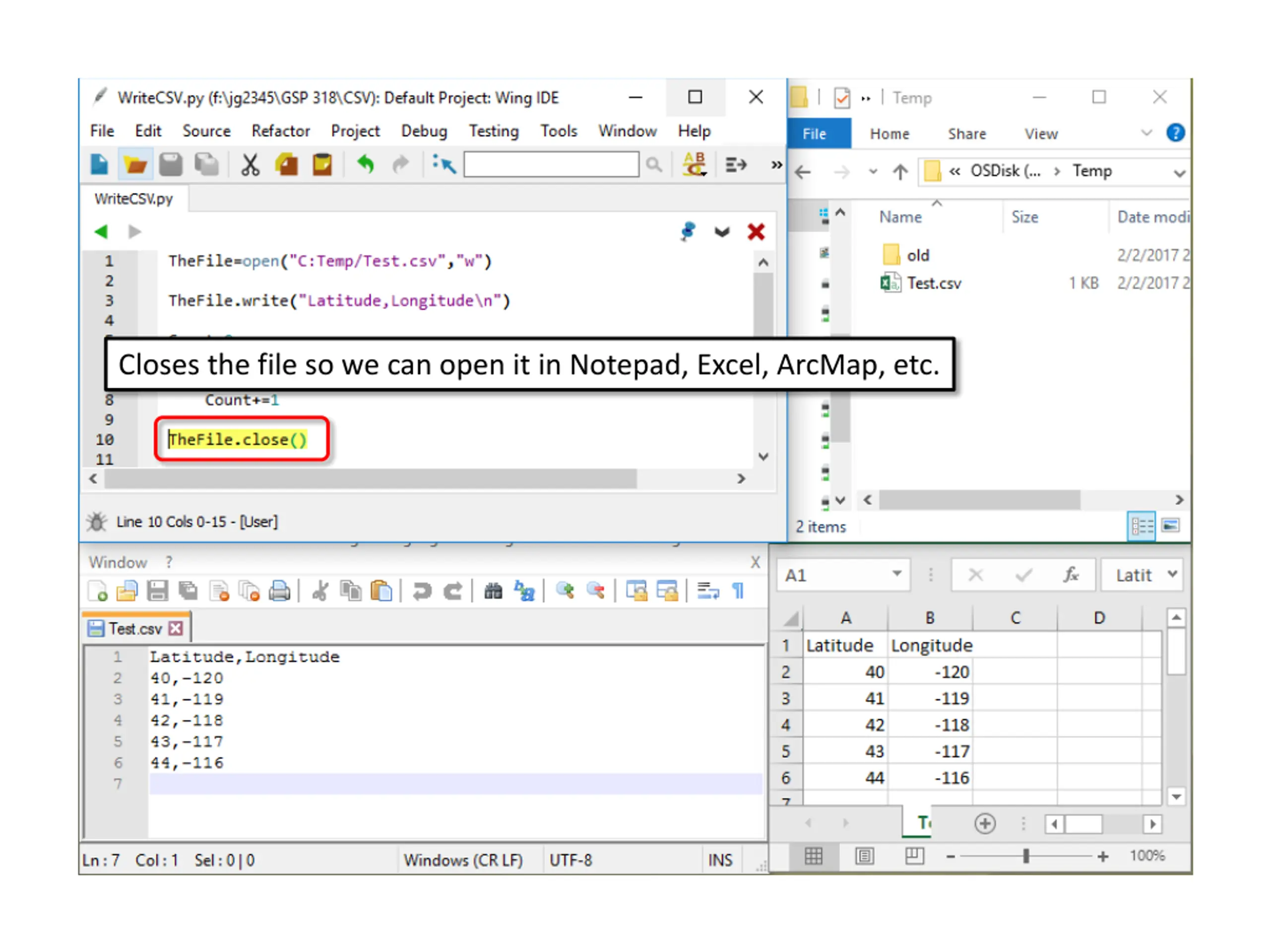The image size is (1270, 952).
Task: Open Test.csv file in Explorer
Action: pyautogui.click(x=934, y=283)
